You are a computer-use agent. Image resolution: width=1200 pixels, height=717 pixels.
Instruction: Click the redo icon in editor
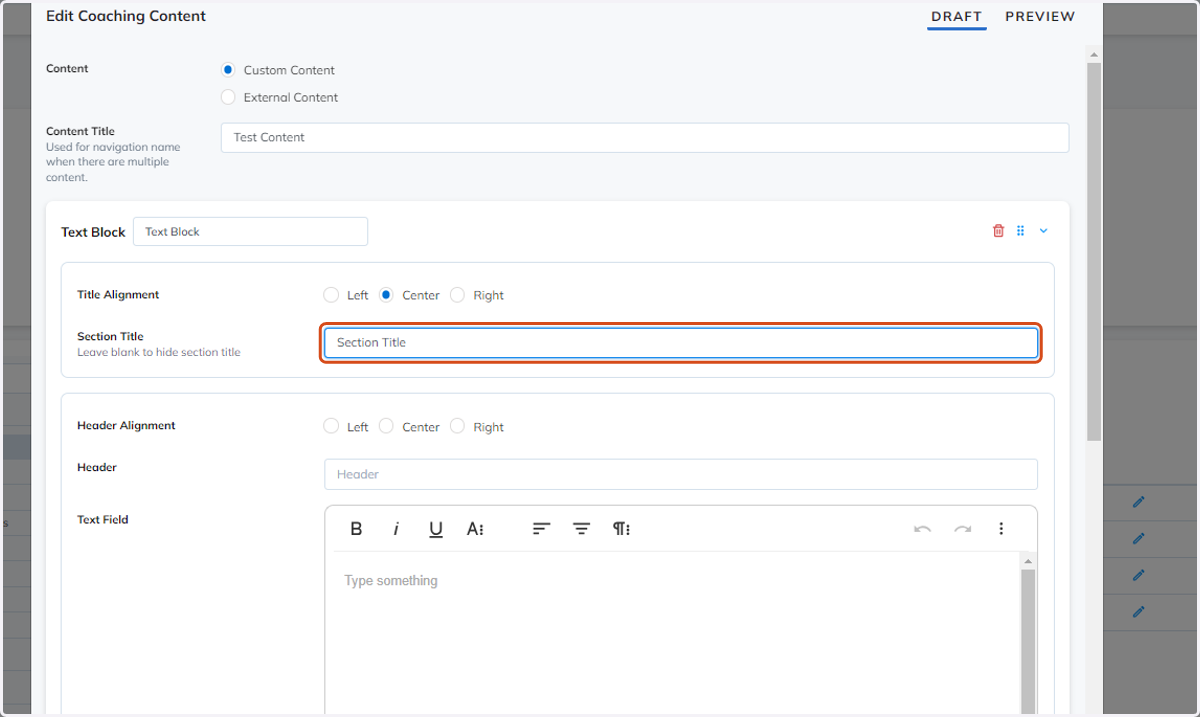click(962, 529)
